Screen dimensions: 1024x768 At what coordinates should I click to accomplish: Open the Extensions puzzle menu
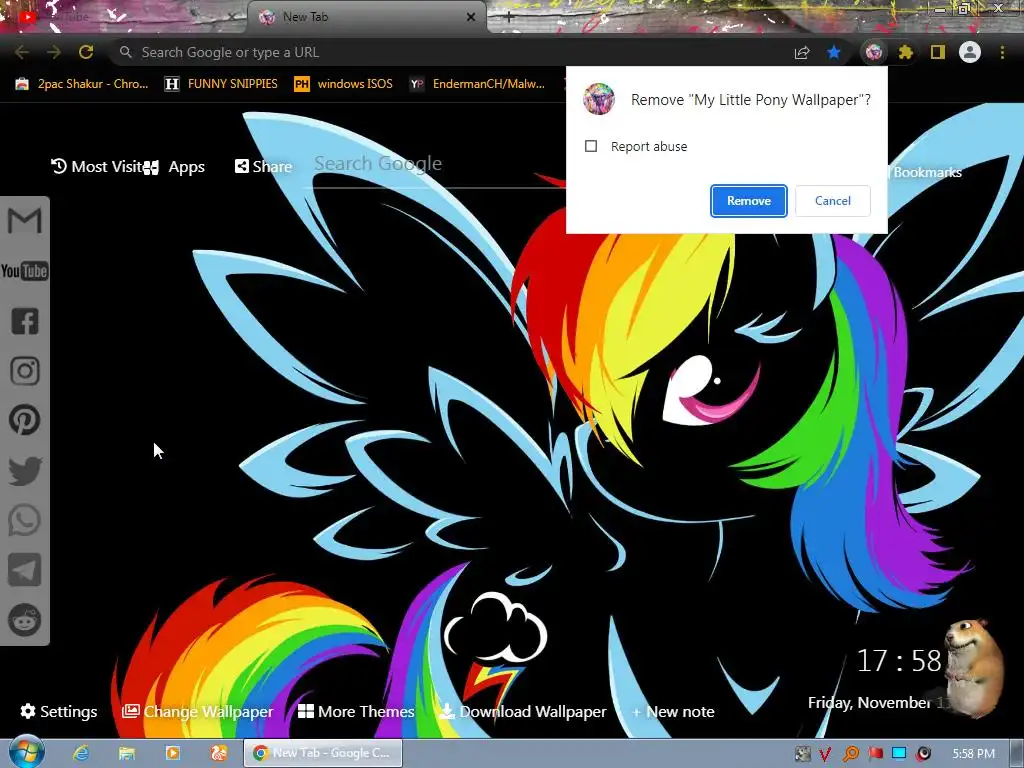[905, 52]
